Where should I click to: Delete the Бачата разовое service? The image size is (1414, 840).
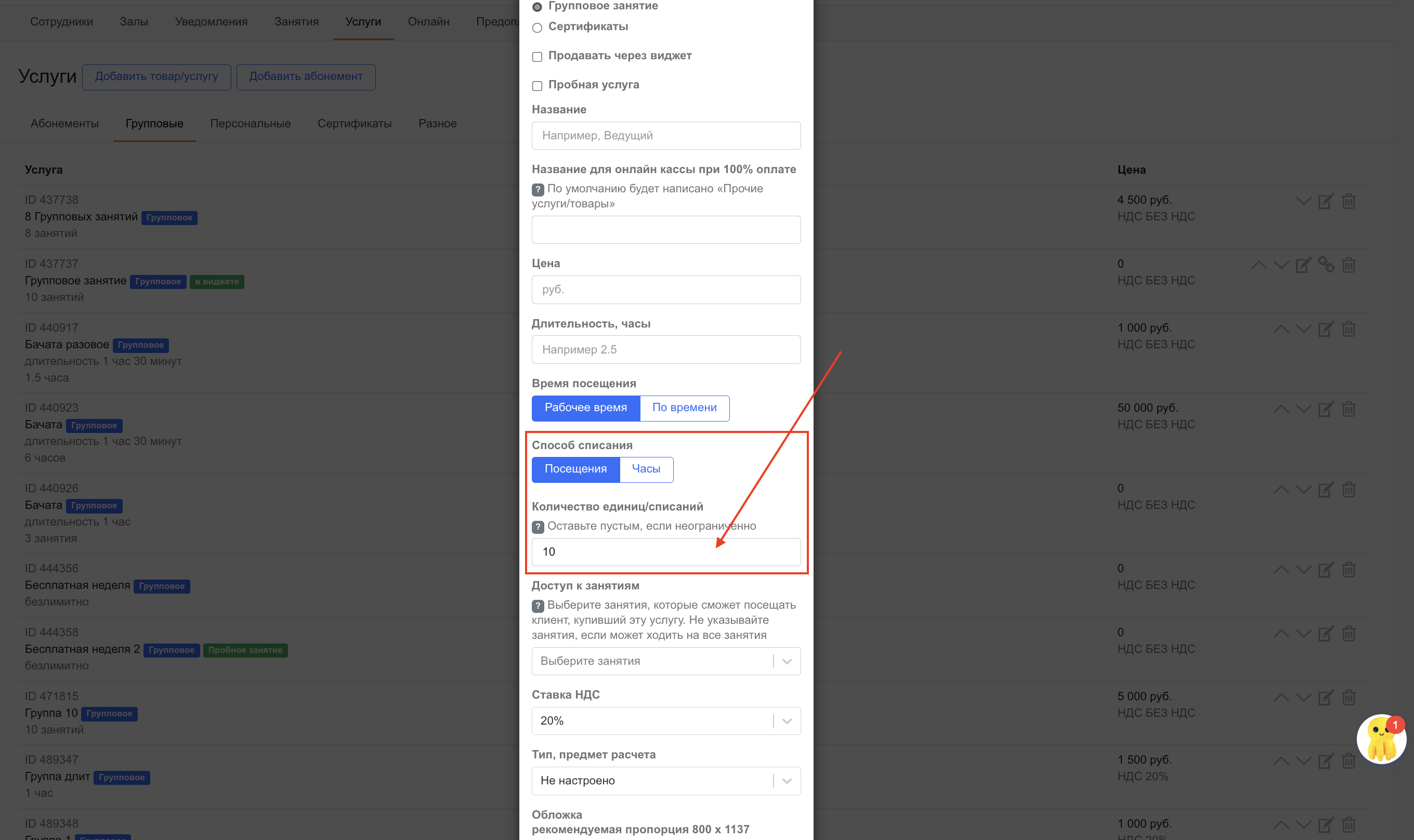[x=1348, y=329]
